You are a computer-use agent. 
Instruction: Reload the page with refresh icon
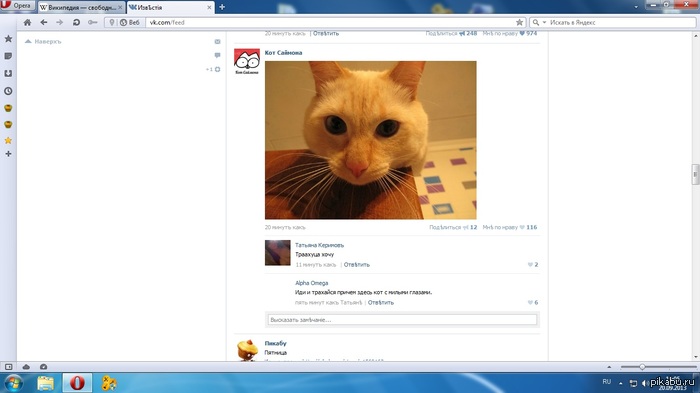(76, 22)
